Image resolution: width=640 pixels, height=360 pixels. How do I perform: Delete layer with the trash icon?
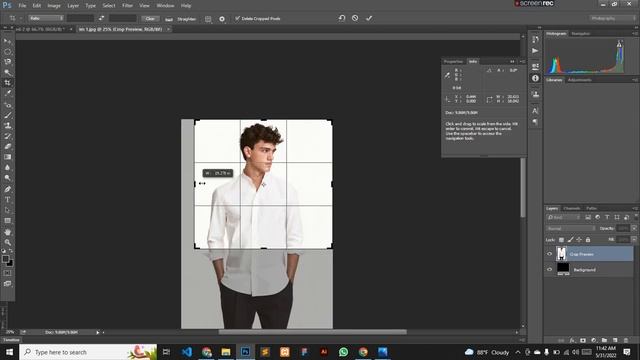[x=626, y=340]
